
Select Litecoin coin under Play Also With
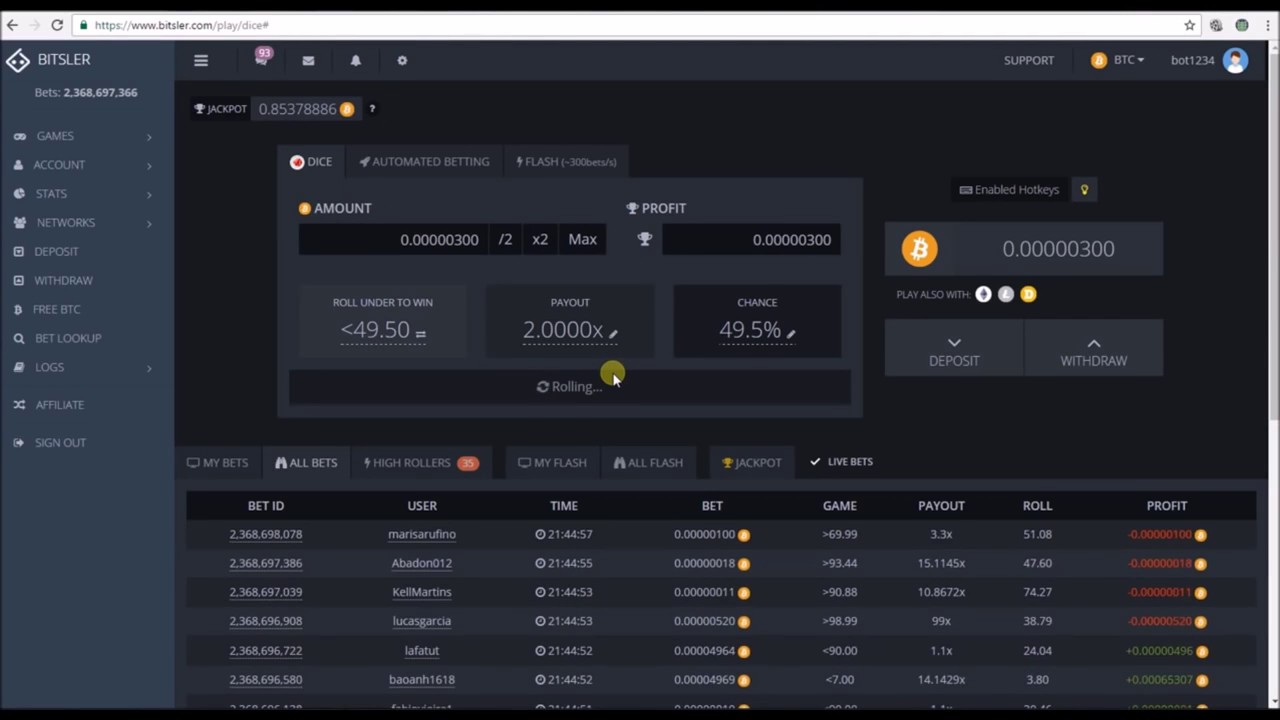click(x=1006, y=294)
